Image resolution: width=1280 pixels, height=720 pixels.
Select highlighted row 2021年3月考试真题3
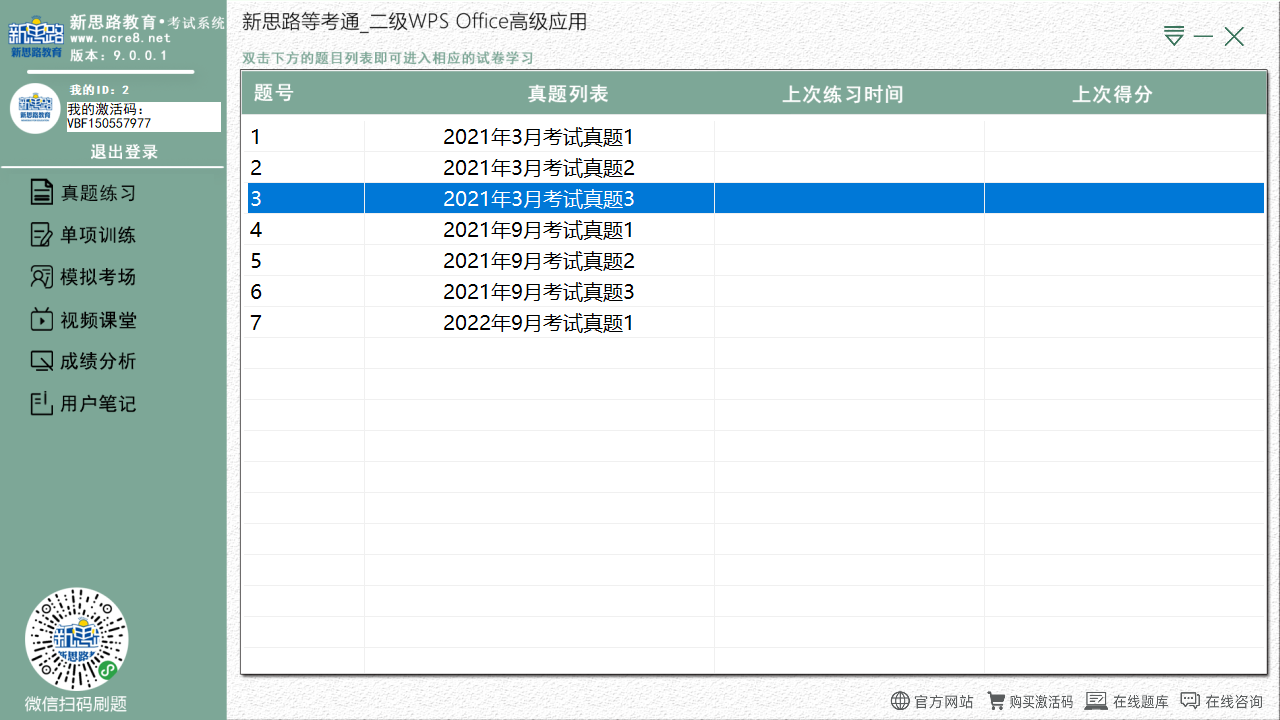coord(756,199)
